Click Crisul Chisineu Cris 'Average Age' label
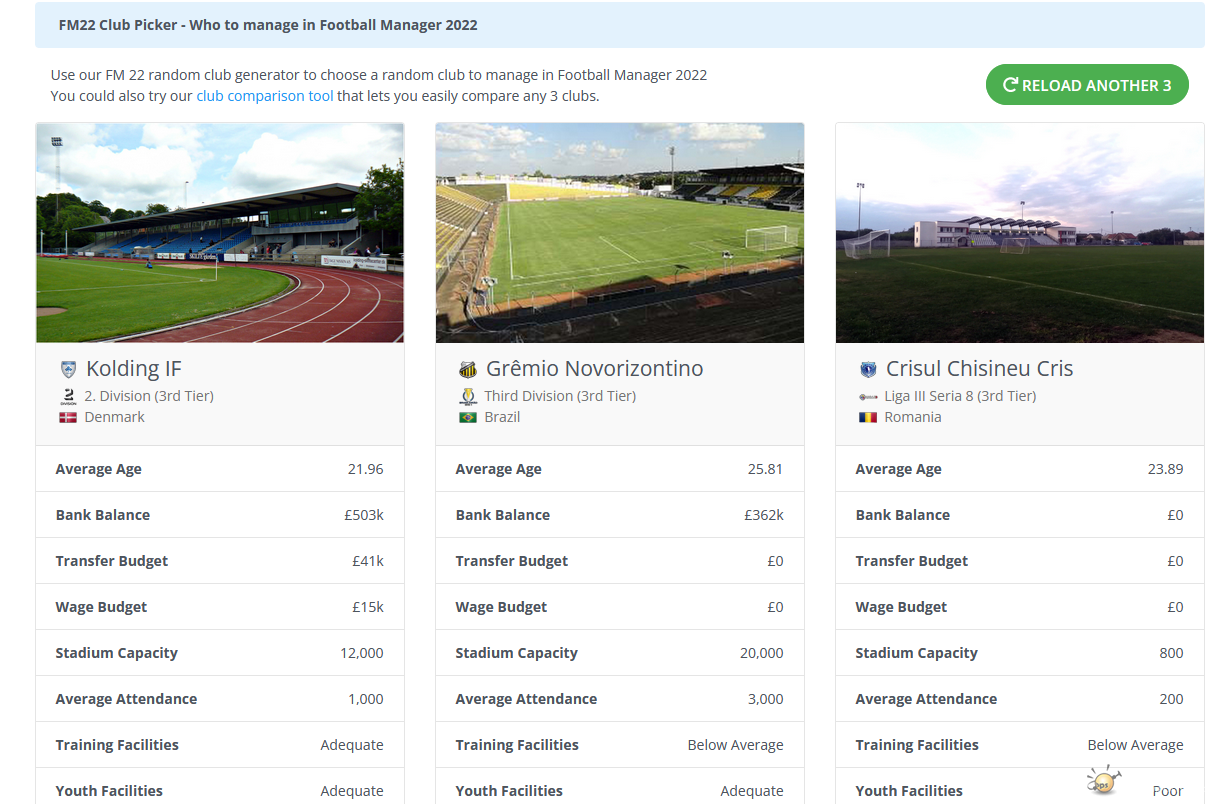The image size is (1217, 804). [899, 469]
